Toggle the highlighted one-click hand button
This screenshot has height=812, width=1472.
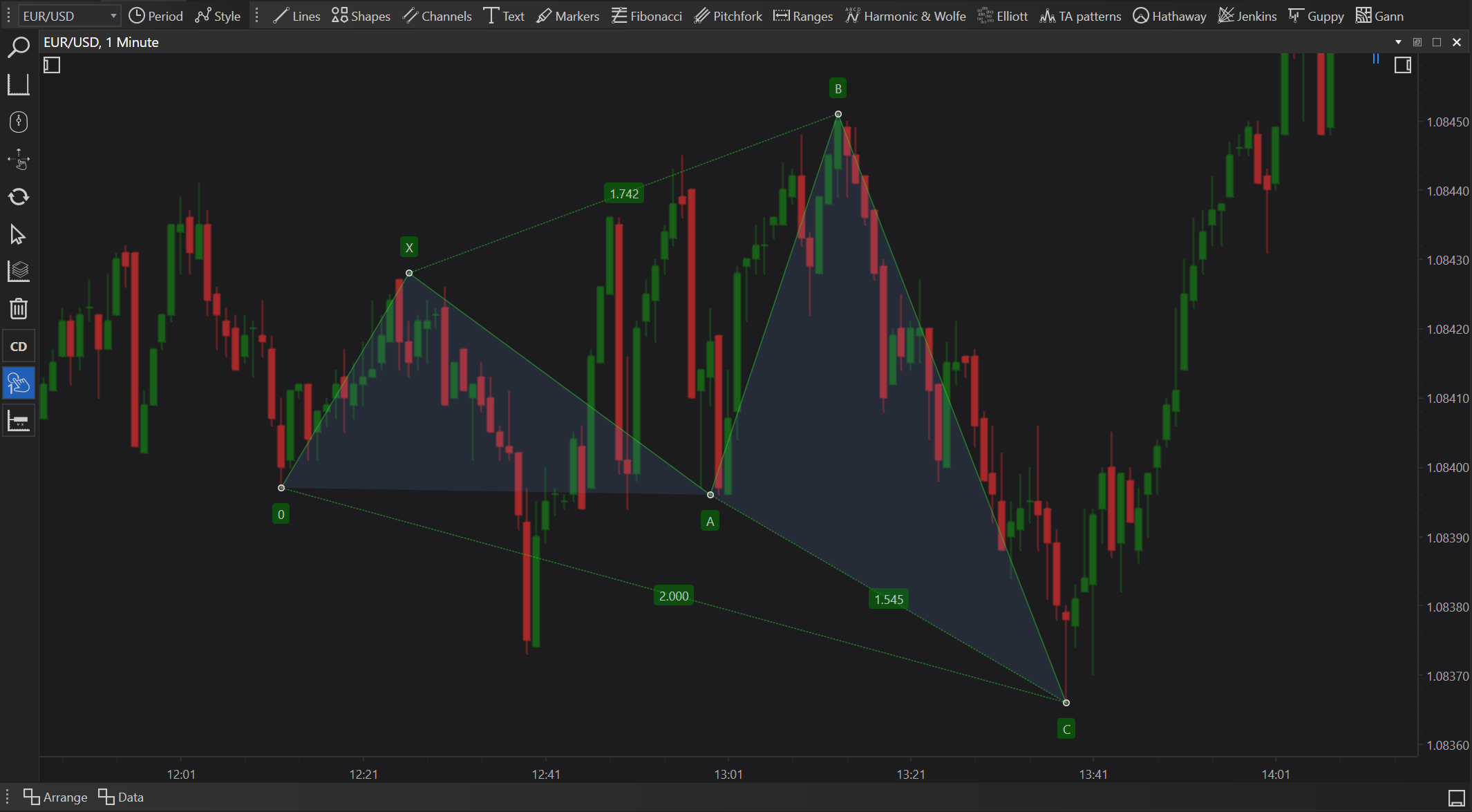click(x=19, y=383)
